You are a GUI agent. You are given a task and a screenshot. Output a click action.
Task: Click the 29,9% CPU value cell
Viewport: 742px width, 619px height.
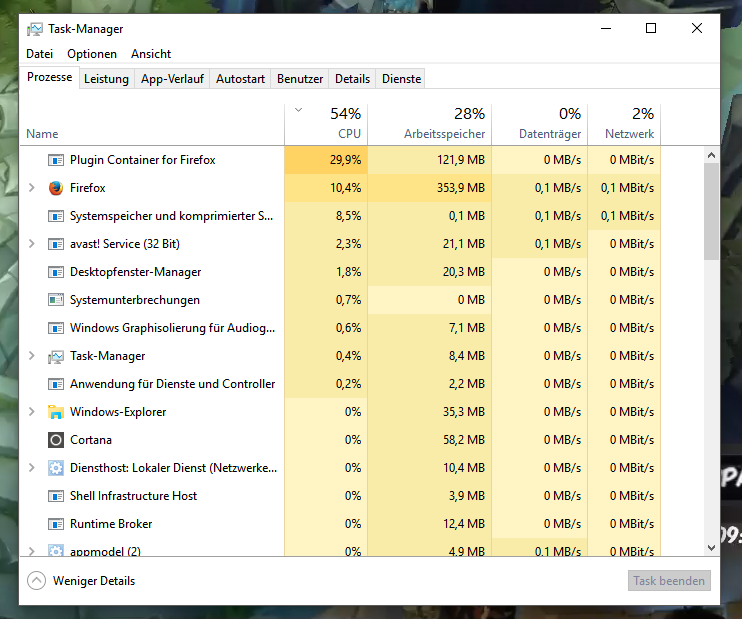[326, 160]
